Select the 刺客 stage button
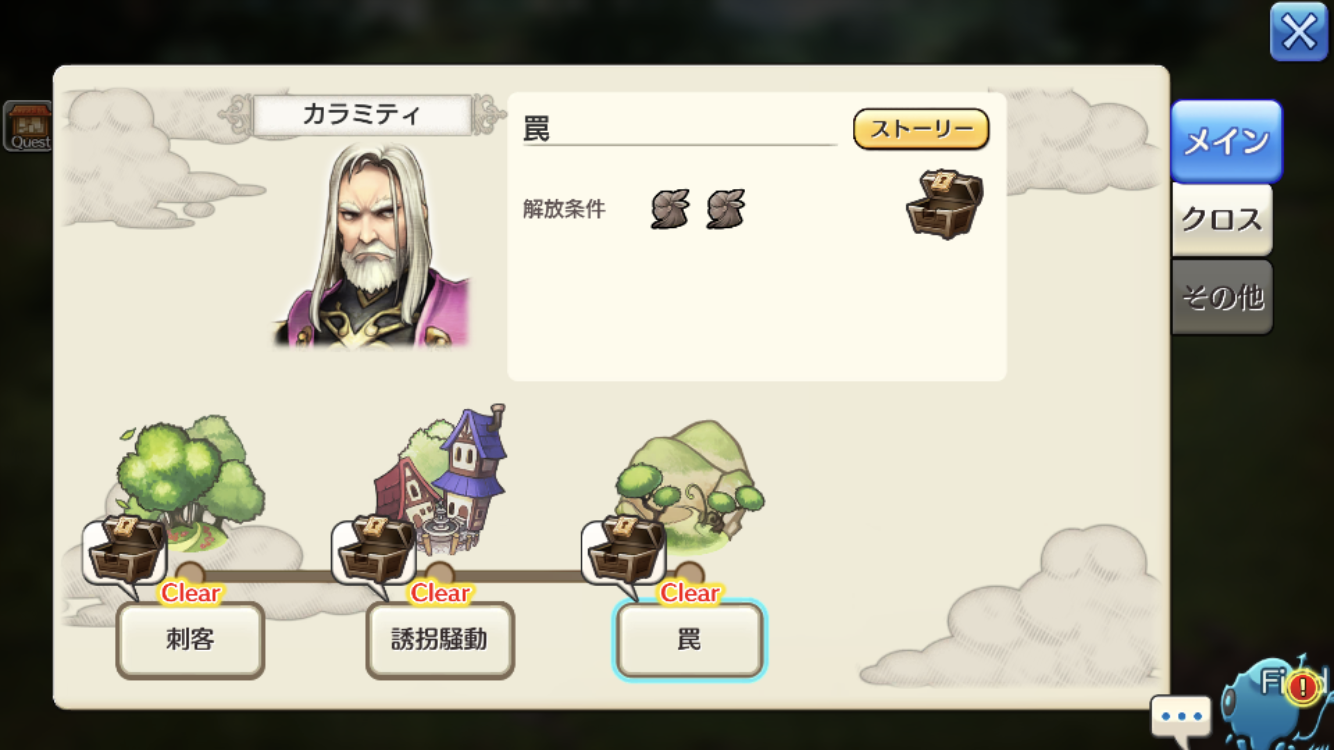This screenshot has height=750, width=1334. [x=190, y=640]
